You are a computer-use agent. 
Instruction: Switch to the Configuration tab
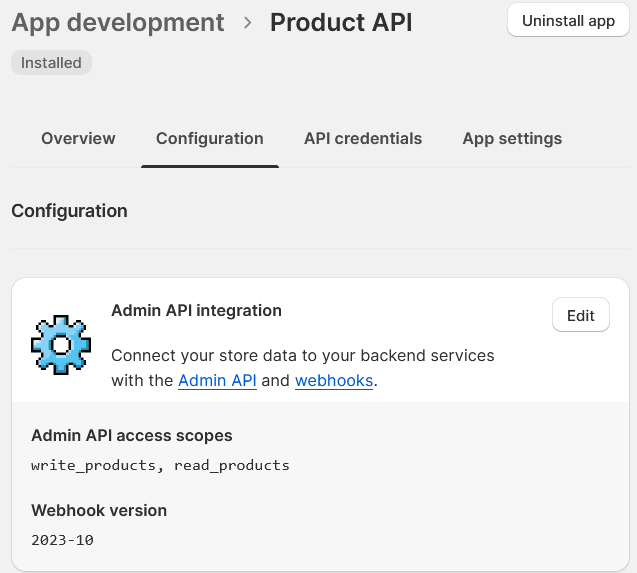210,139
